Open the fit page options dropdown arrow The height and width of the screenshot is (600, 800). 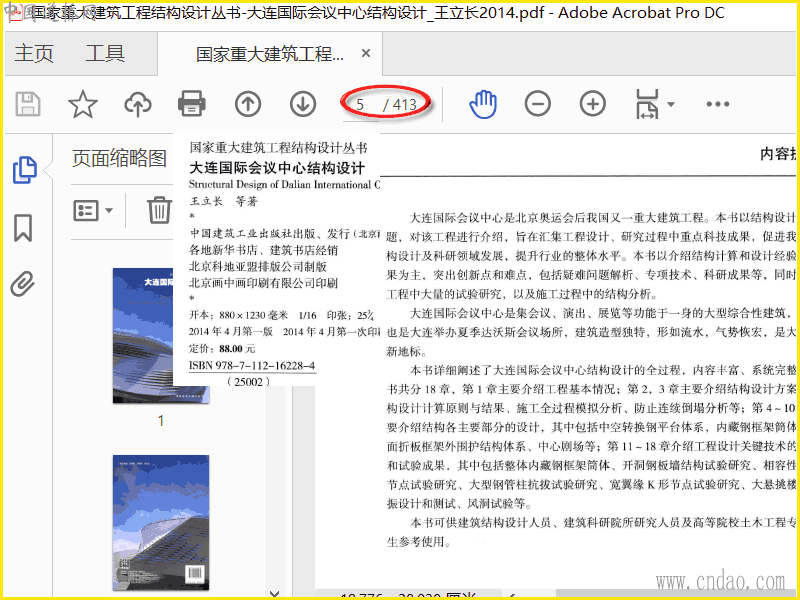[x=671, y=105]
